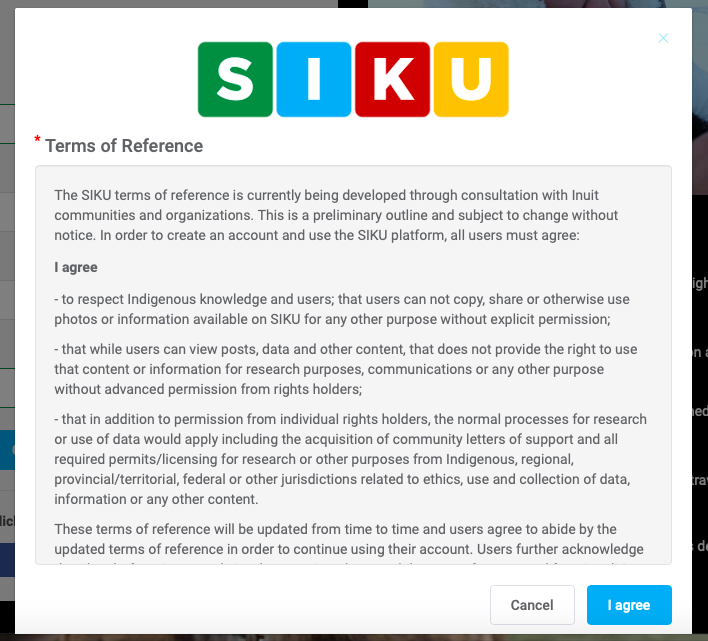Click the red required asterisk
Image resolution: width=708 pixels, height=641 pixels.
click(x=38, y=140)
